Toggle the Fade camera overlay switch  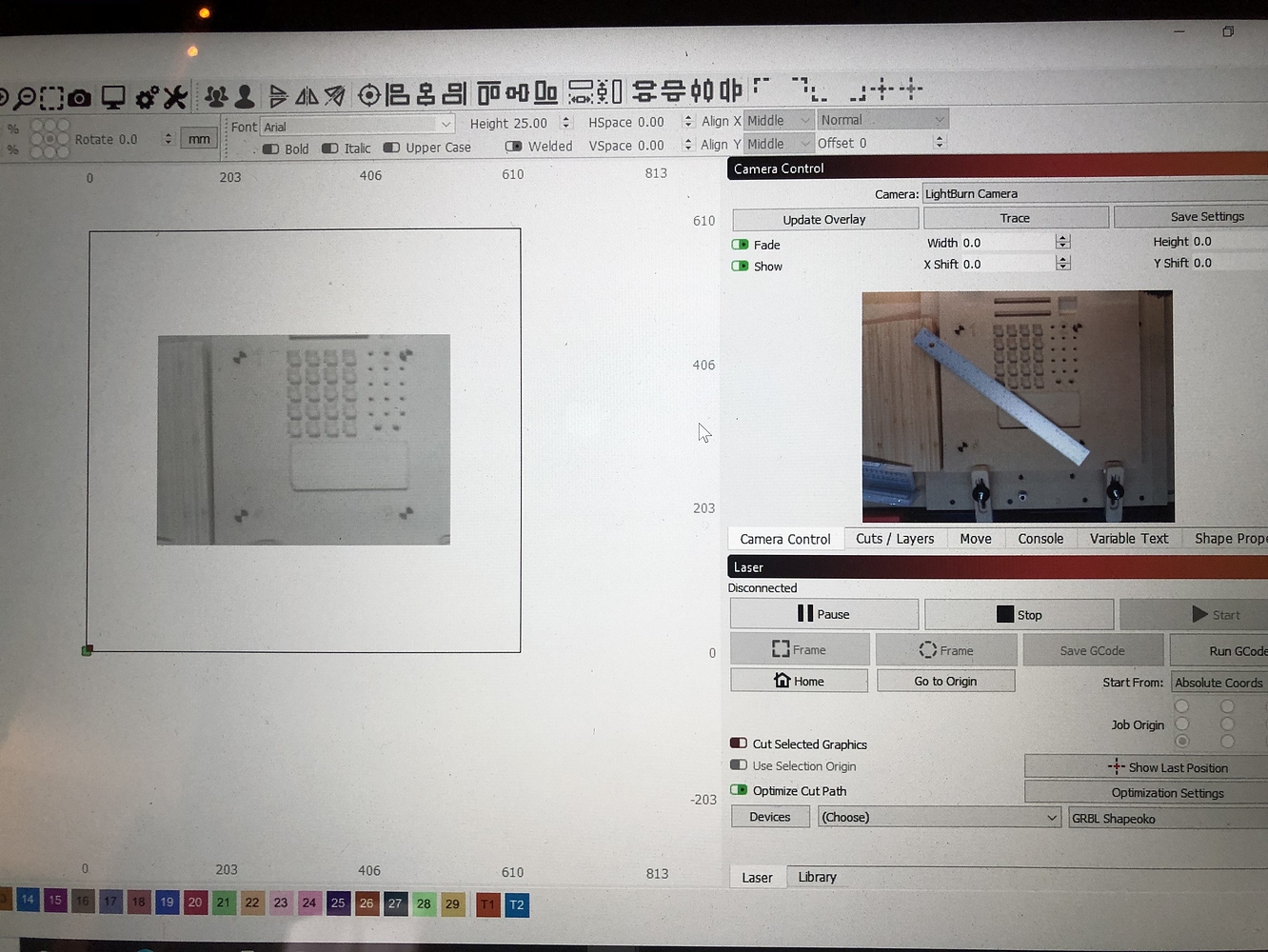(x=742, y=244)
